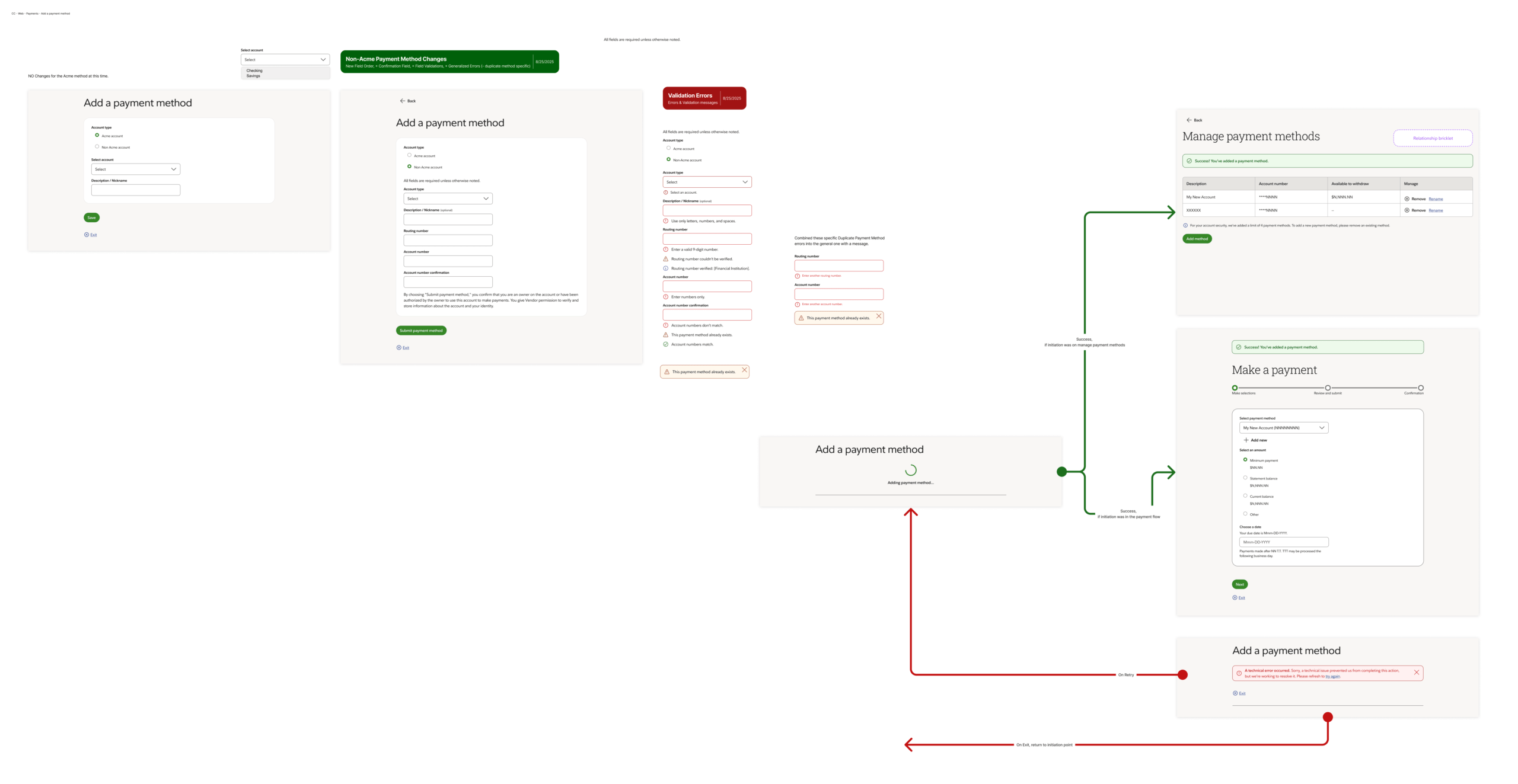The width and height of the screenshot is (1518, 784).
Task: Open the Account type dropdown in the Non-Acme form
Action: pyautogui.click(x=448, y=198)
